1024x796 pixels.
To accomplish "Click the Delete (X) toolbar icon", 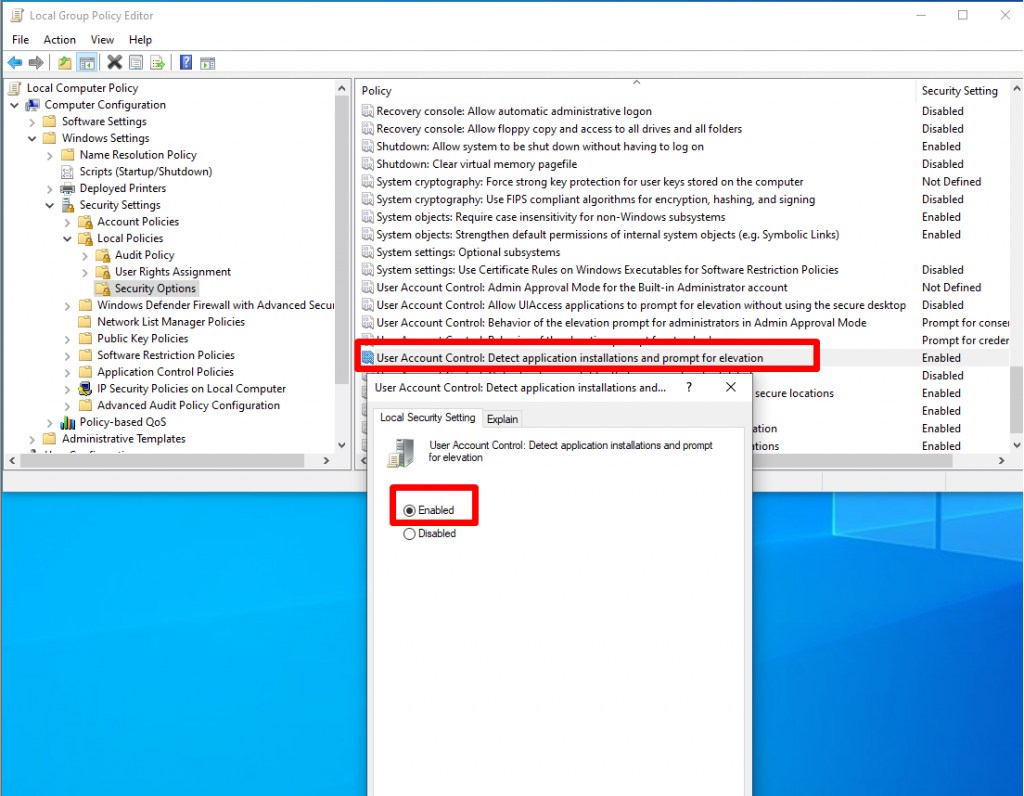I will click(113, 62).
